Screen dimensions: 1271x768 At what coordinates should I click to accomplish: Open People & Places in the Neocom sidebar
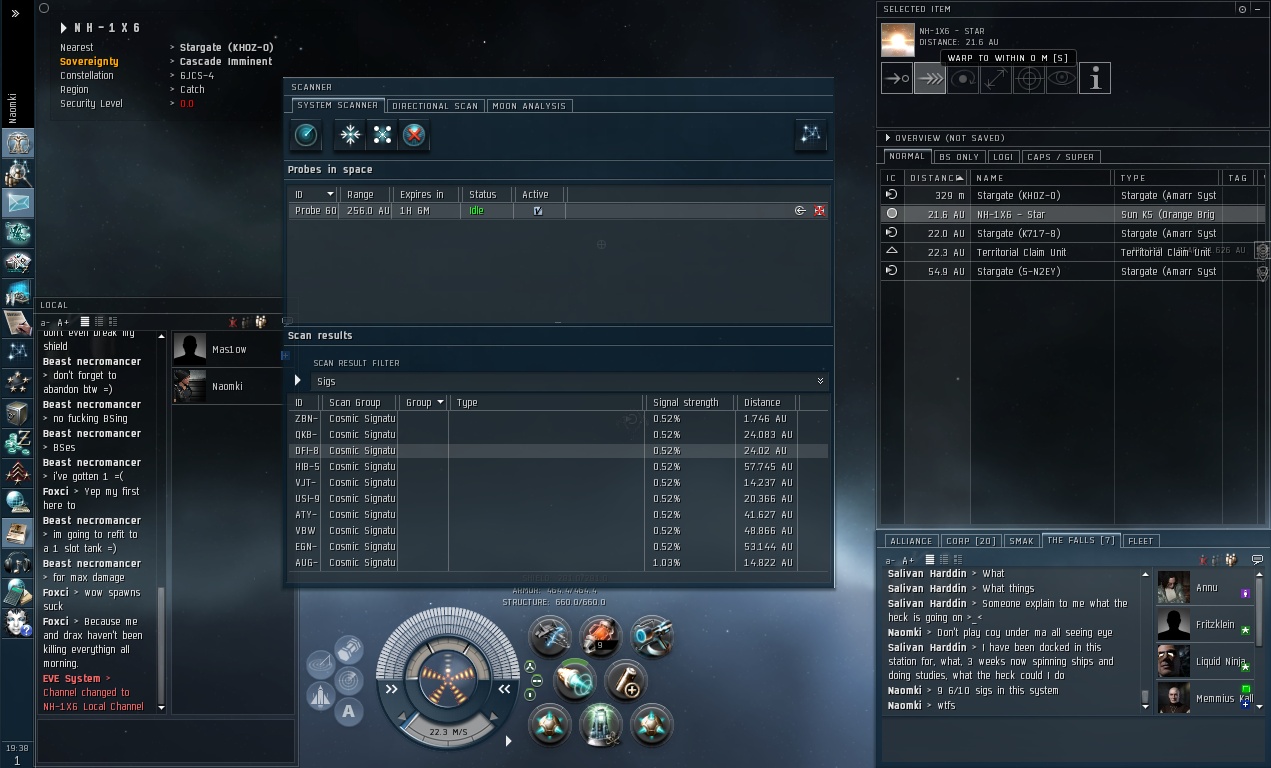tap(18, 173)
